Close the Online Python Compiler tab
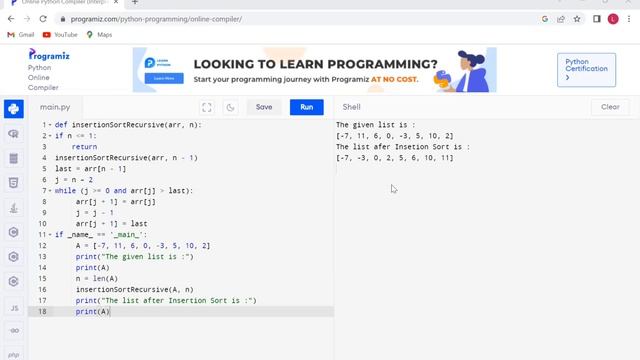The height and width of the screenshot is (360, 640). click(x=116, y=2)
